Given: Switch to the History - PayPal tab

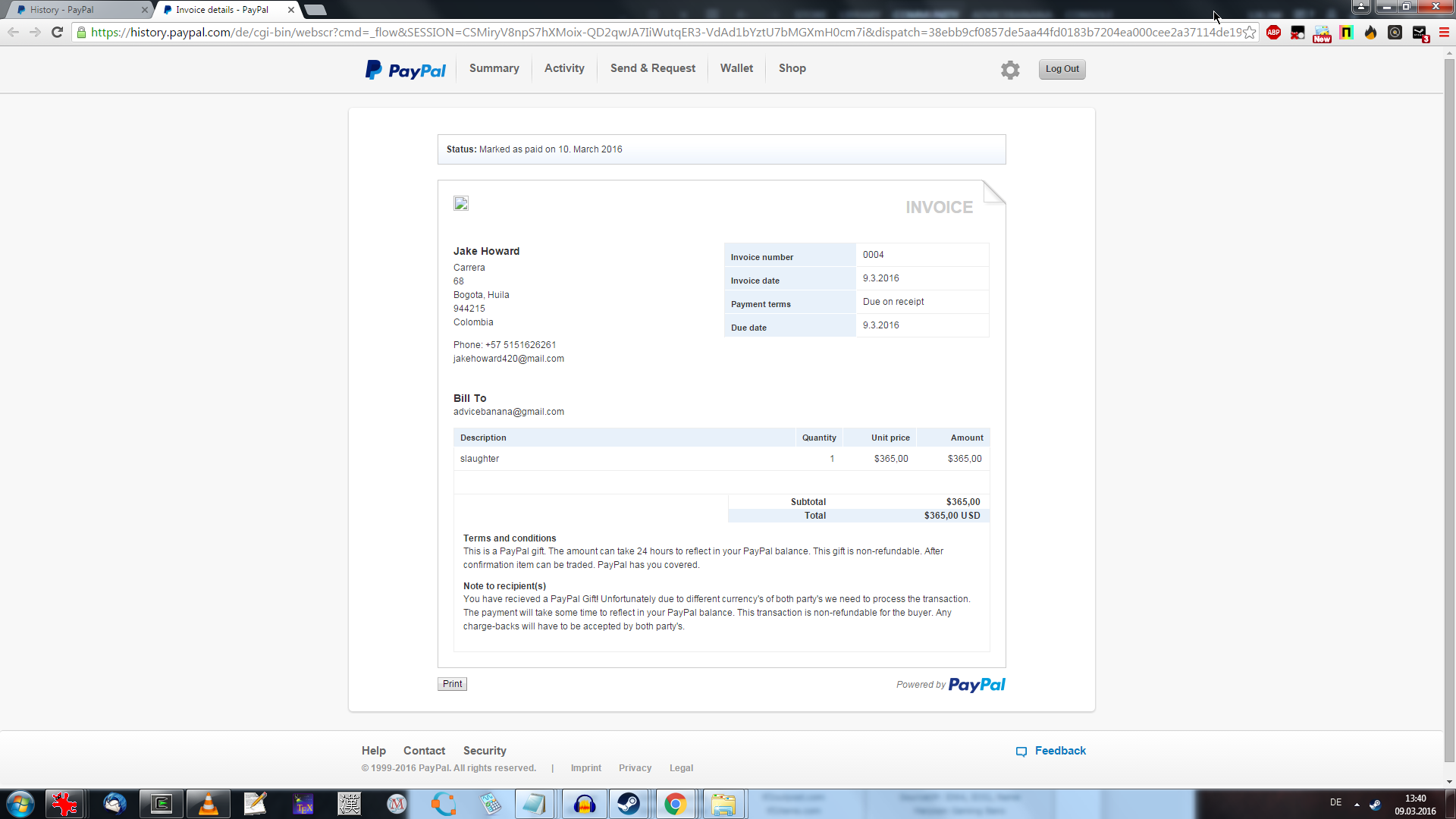Looking at the screenshot, I should coord(76,10).
